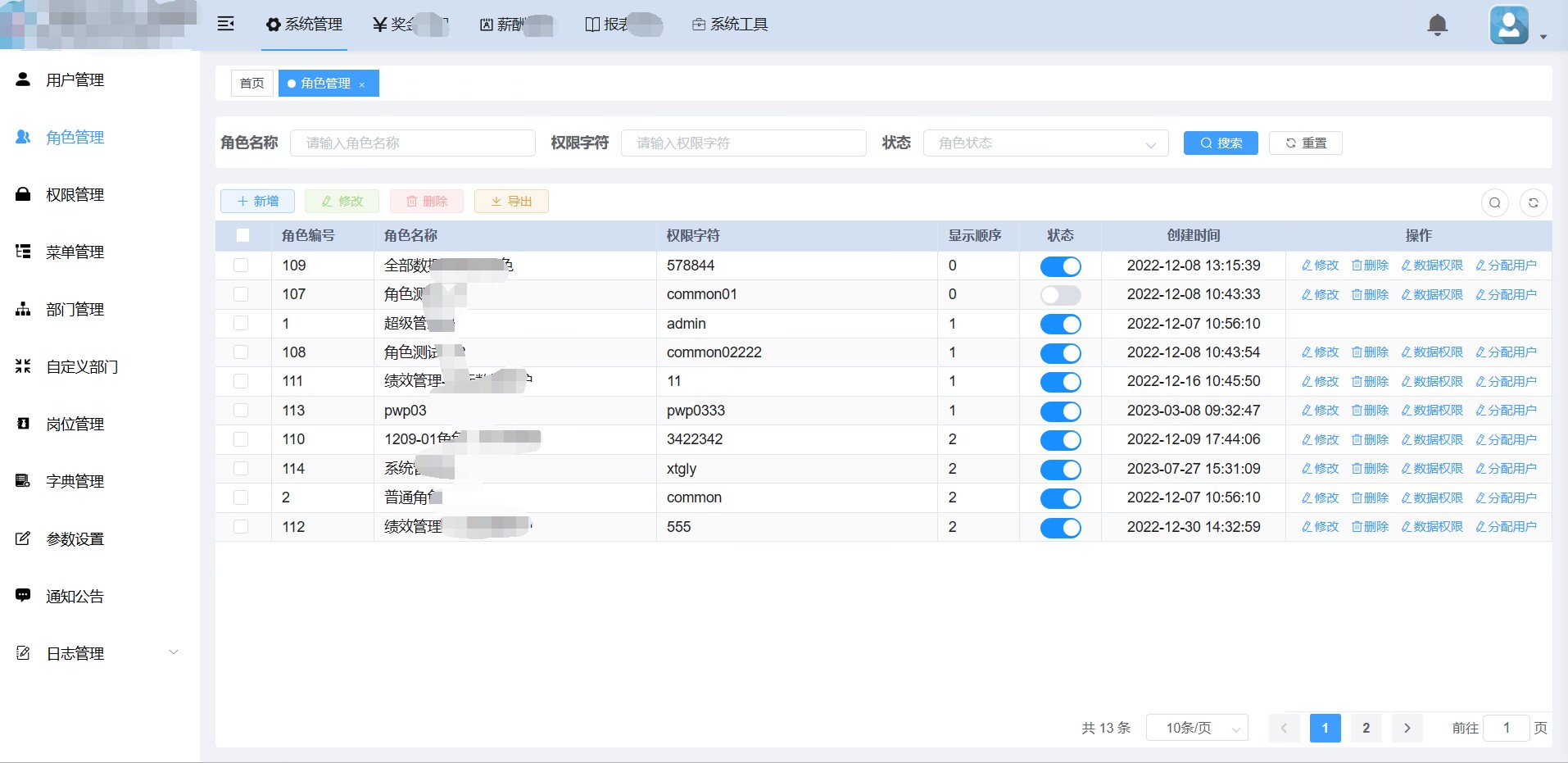This screenshot has height=763, width=1568.
Task: Click the 部门管理 tree icon
Action: [23, 309]
